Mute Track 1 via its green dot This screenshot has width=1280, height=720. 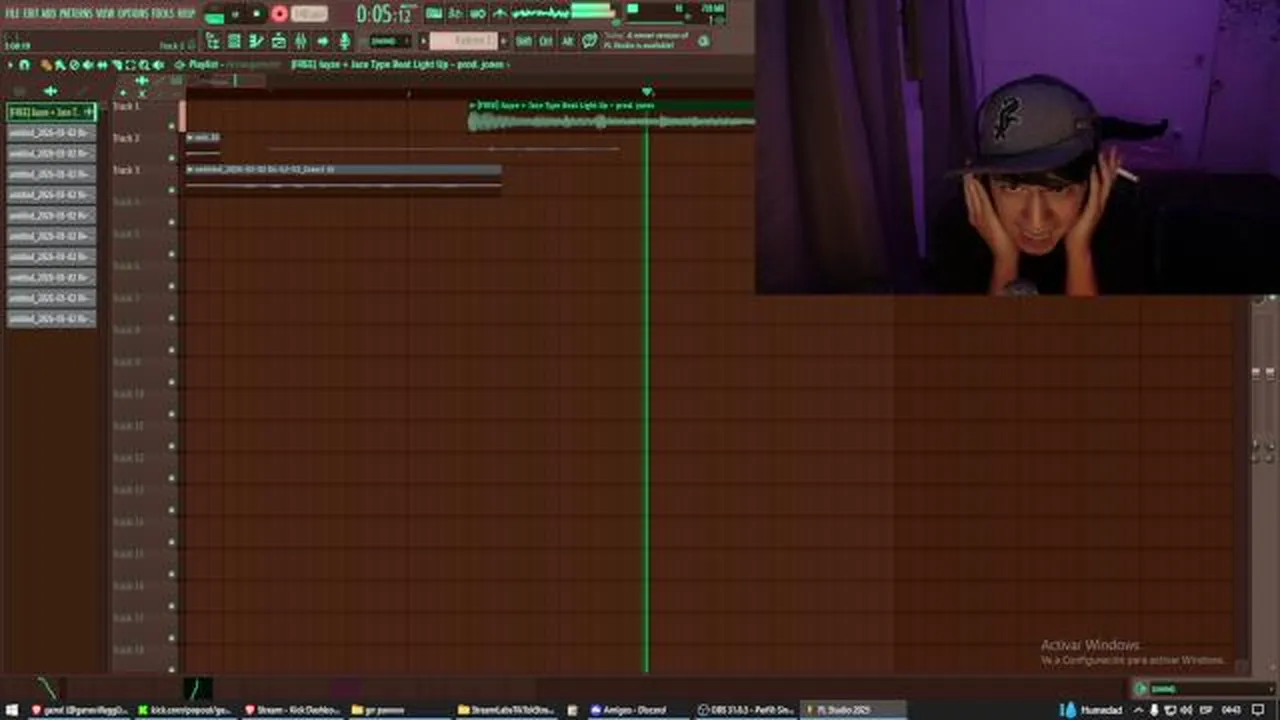click(x=172, y=126)
